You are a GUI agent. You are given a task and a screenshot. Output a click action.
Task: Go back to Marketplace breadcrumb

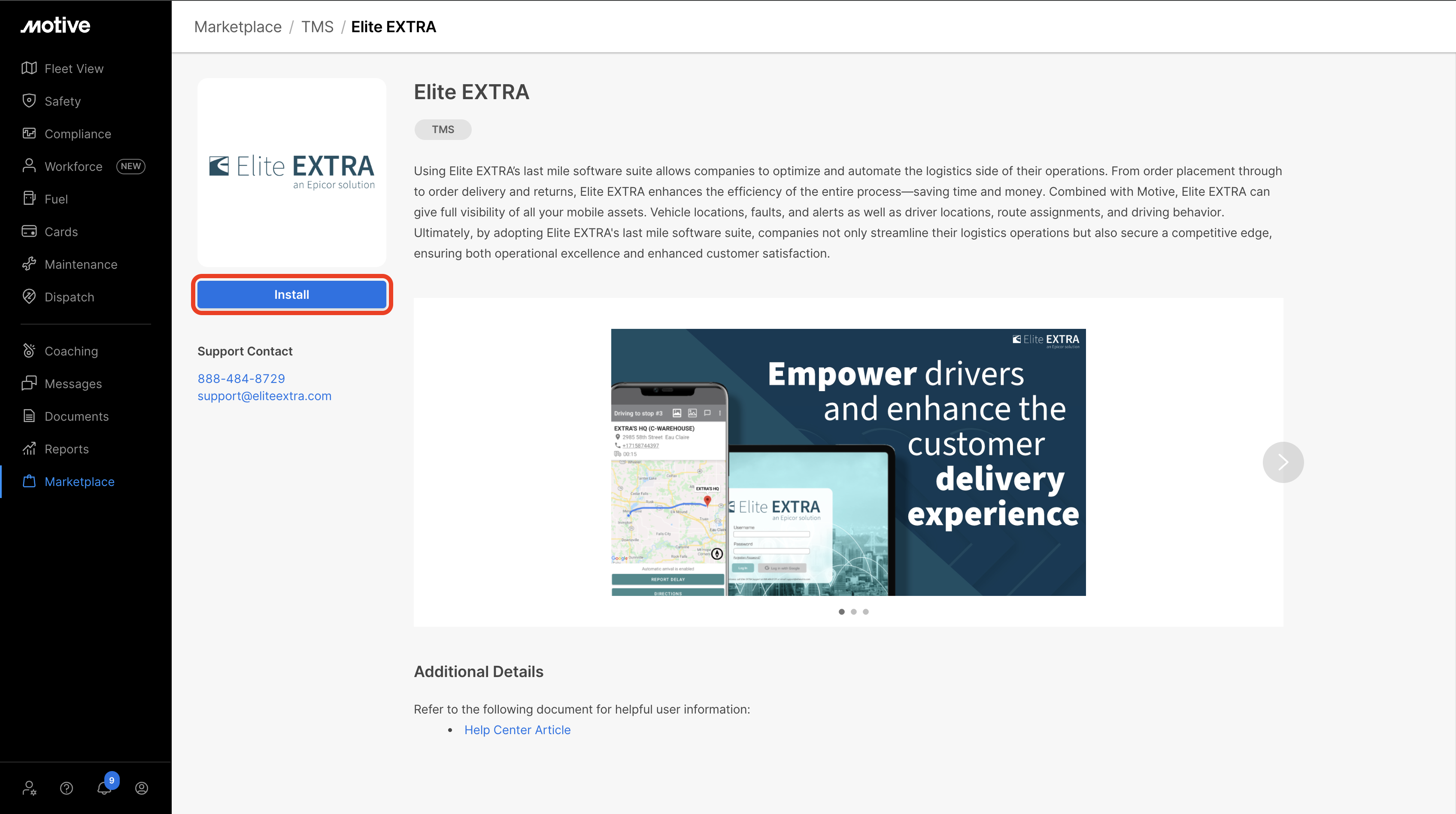(x=237, y=27)
